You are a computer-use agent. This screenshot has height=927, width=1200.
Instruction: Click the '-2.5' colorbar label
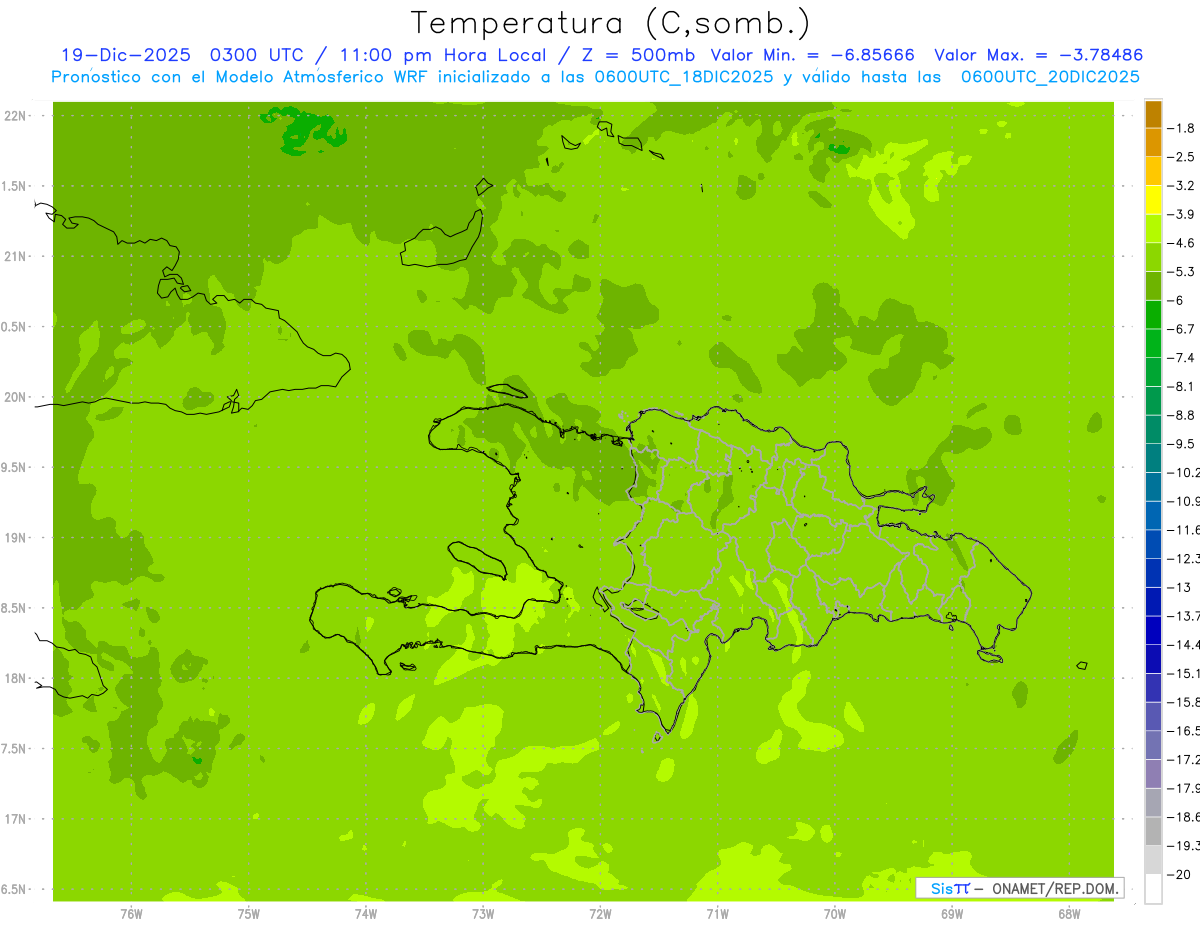click(1181, 157)
